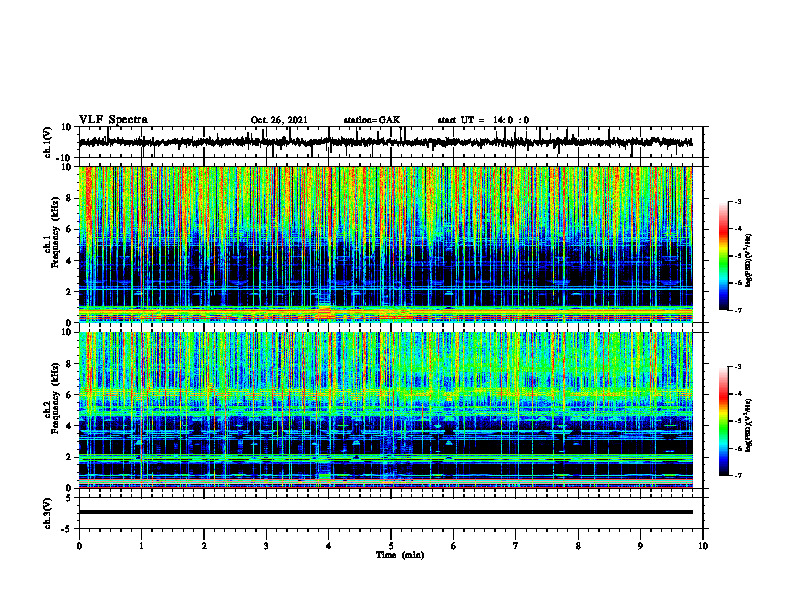
Task: Click the "4" kHz tick on ch.2 spectrogram
Action: click(x=70, y=426)
